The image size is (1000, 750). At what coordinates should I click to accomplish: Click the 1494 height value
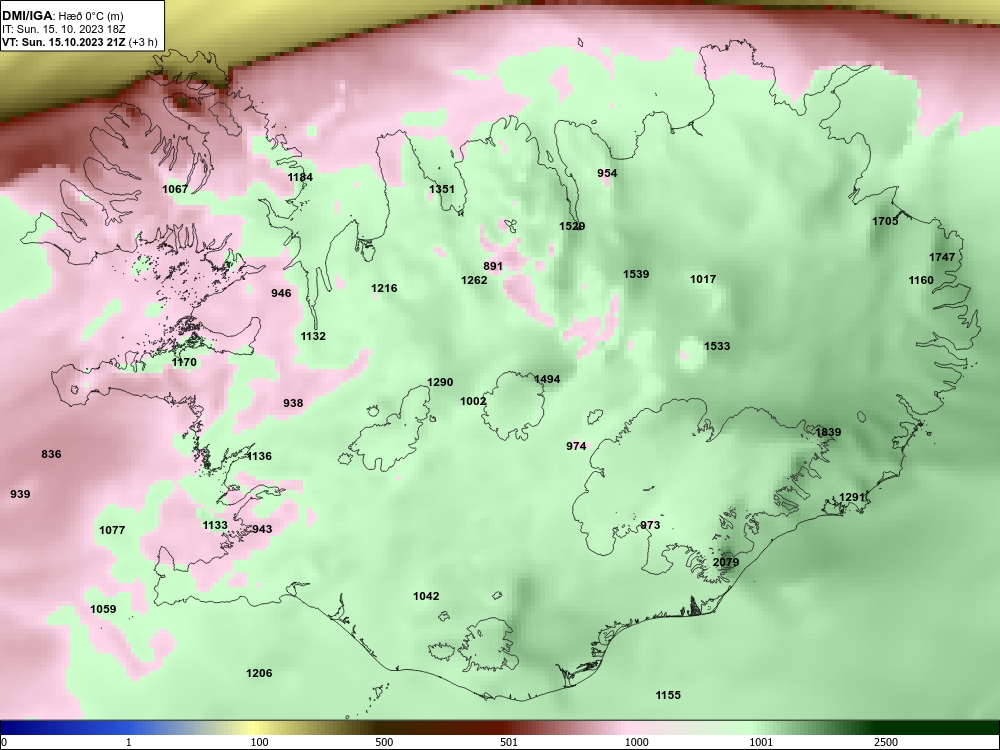point(547,379)
